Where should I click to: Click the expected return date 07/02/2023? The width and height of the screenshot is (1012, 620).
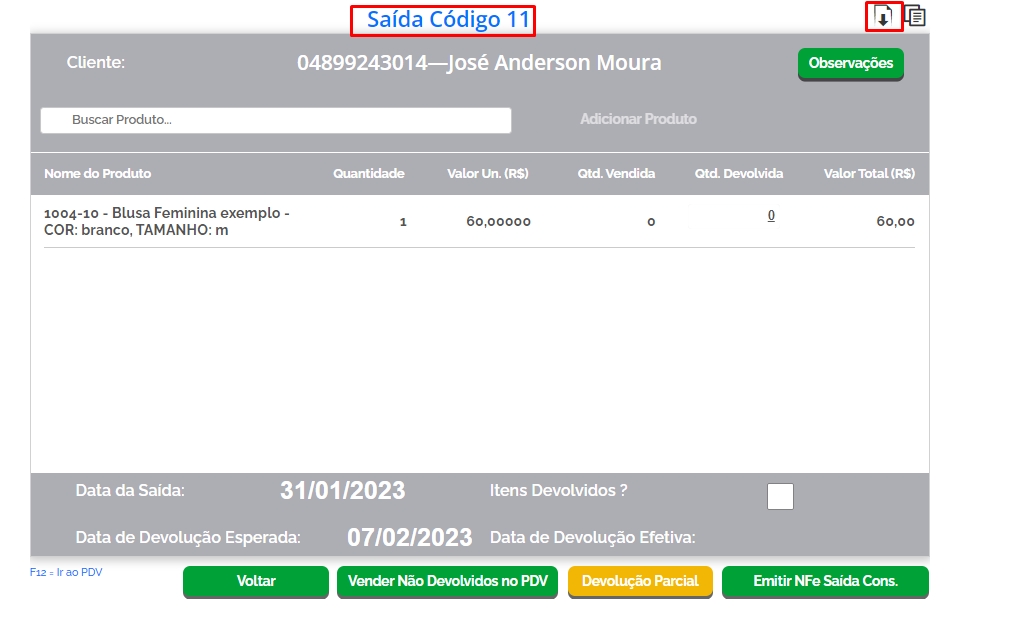(x=409, y=537)
